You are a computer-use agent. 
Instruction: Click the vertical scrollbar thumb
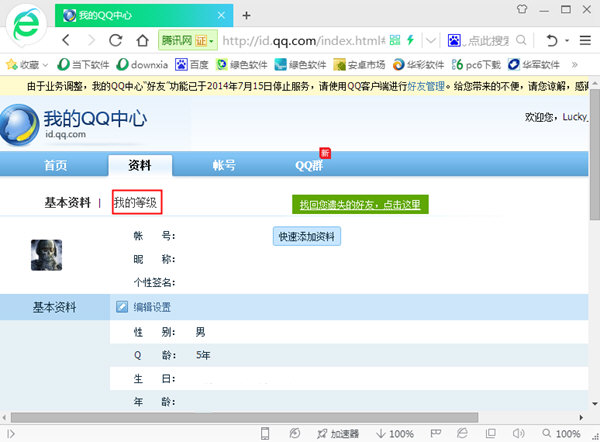click(x=594, y=154)
